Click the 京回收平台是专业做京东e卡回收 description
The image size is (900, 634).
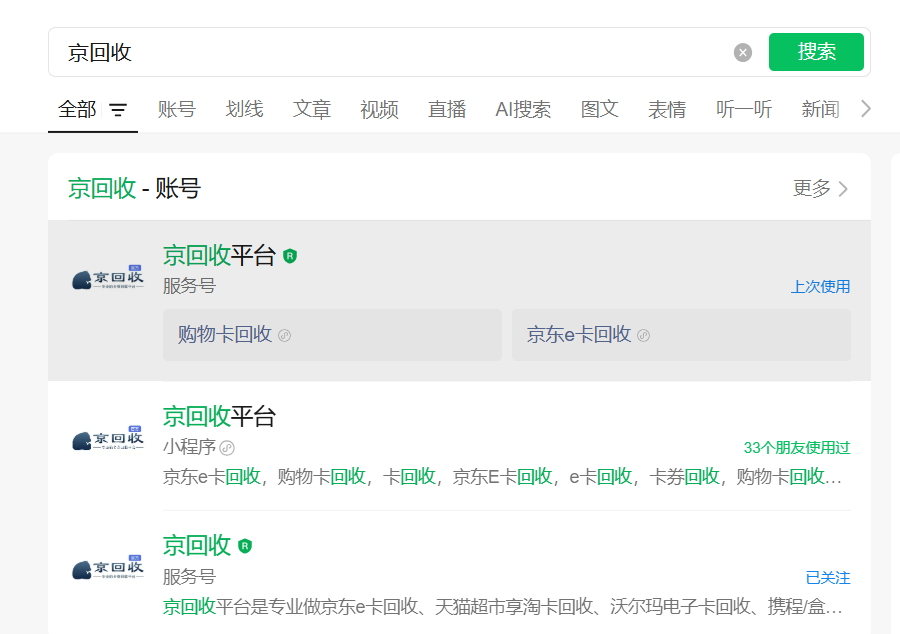(502, 606)
